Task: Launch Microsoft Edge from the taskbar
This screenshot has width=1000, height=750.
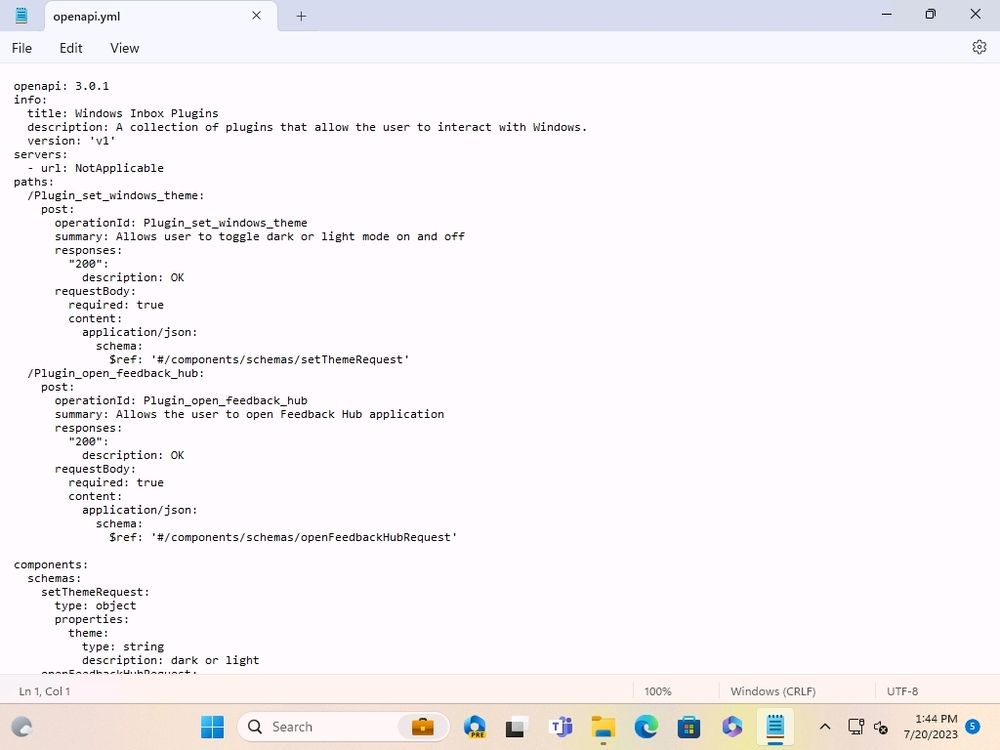Action: point(646,726)
